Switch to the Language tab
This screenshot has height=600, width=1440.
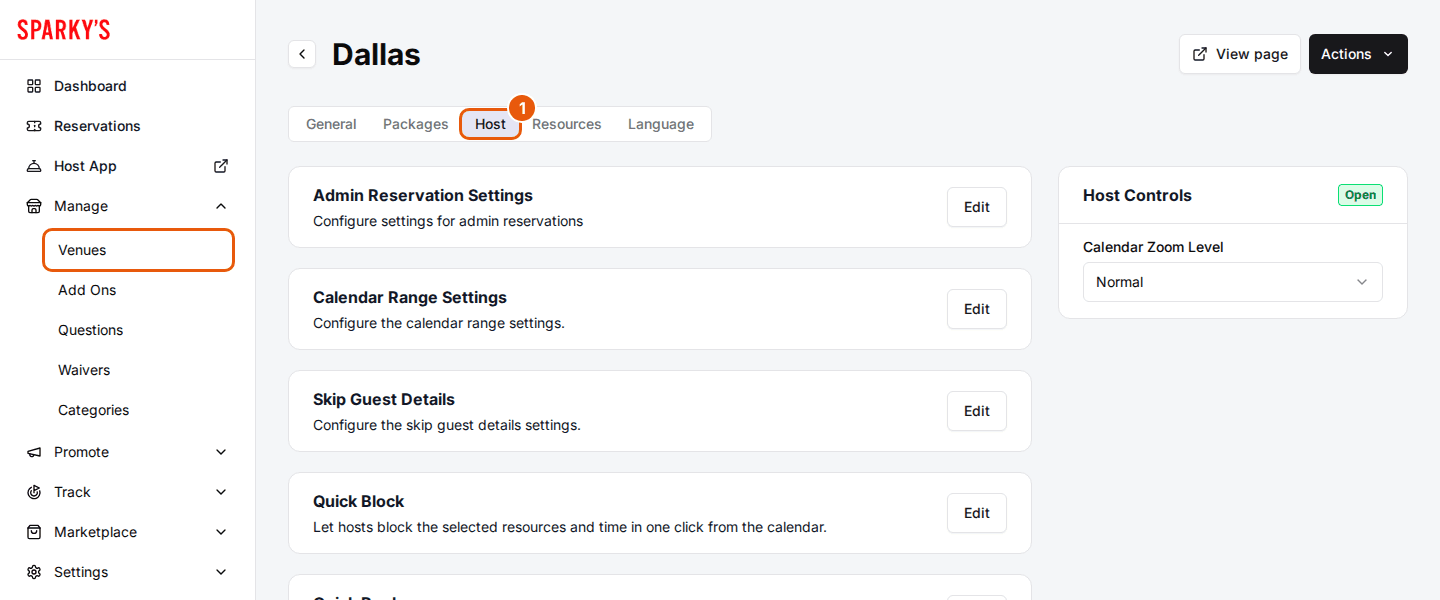661,124
